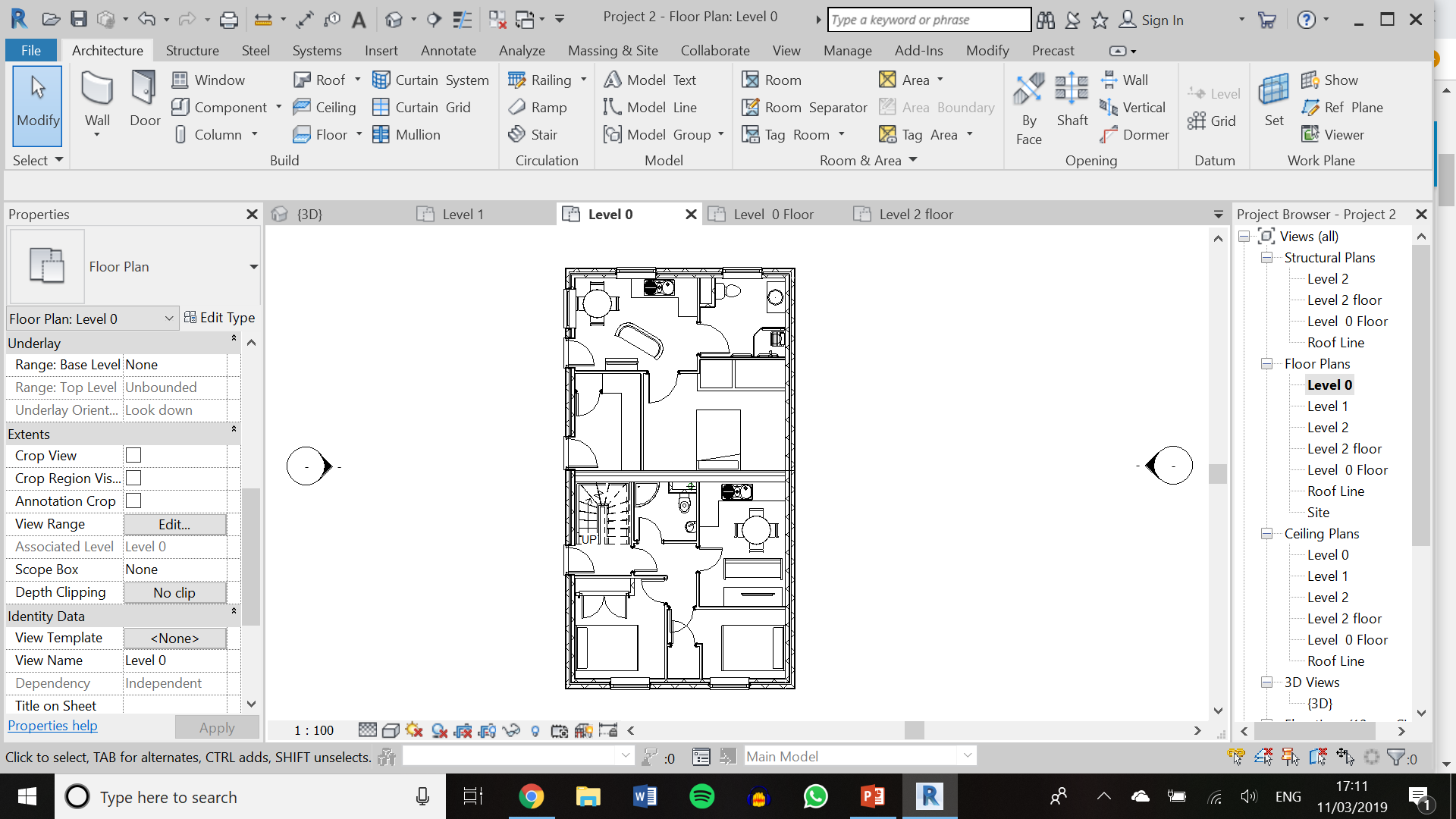Open the Annotate ribbon tab
The height and width of the screenshot is (819, 1456).
tap(448, 50)
